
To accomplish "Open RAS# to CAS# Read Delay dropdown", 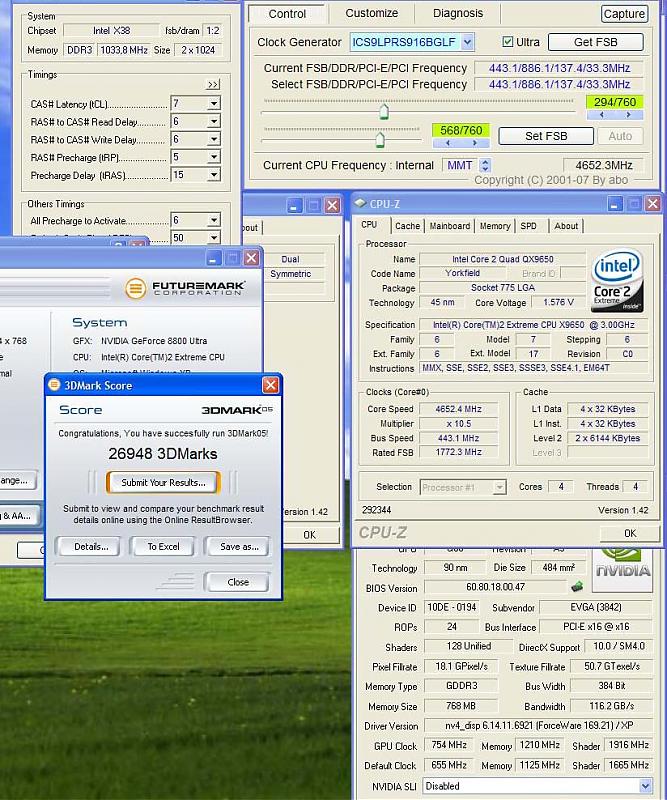I will point(214,121).
